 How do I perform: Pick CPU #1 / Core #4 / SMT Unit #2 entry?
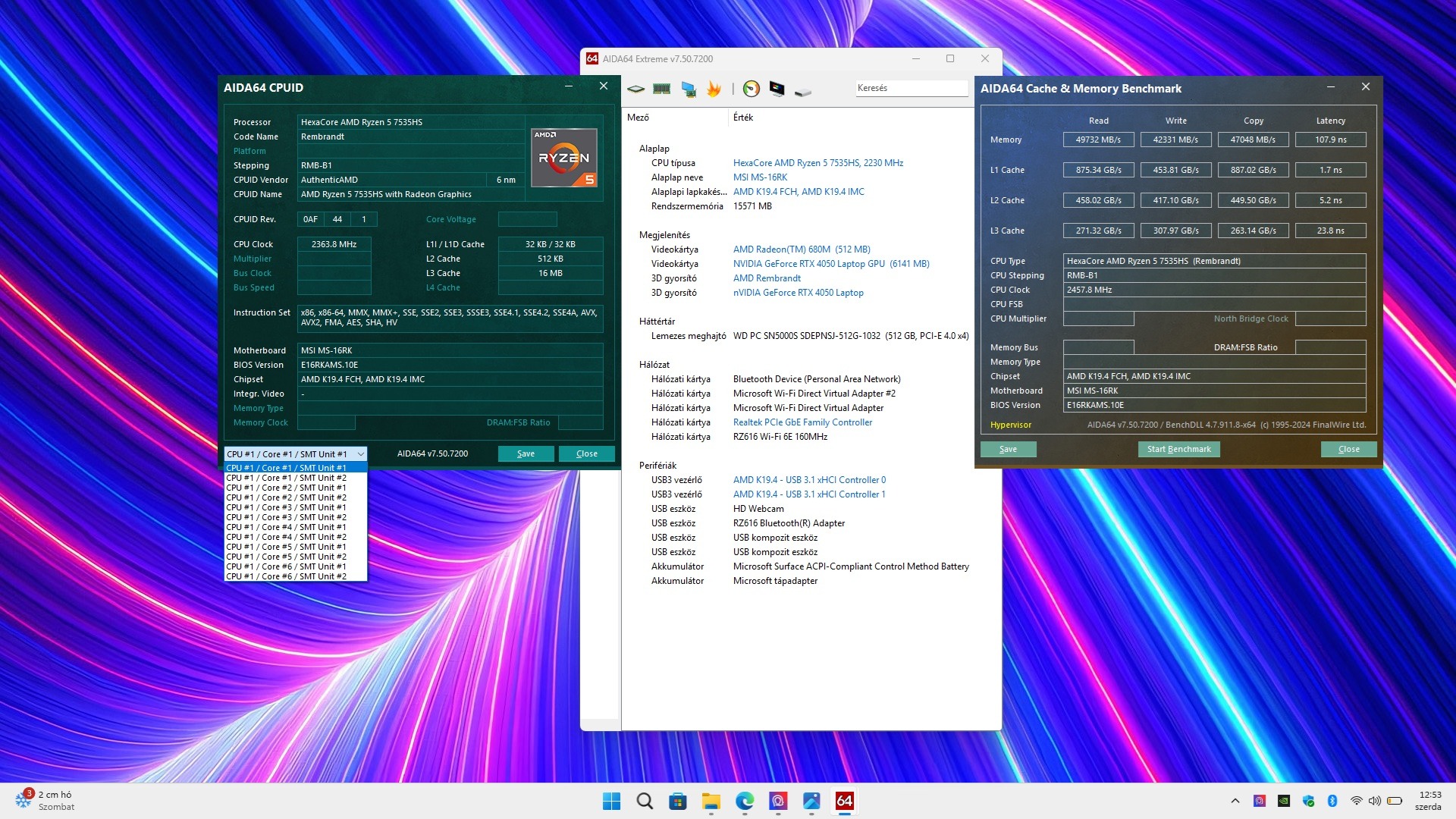286,537
